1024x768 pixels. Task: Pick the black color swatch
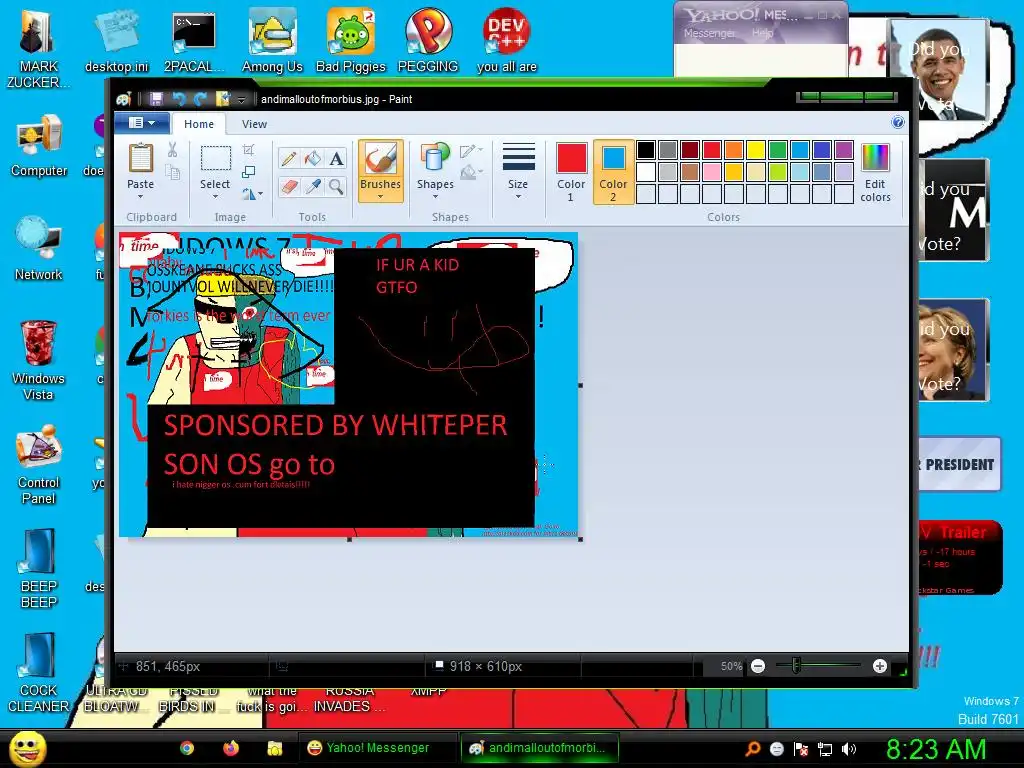[646, 150]
